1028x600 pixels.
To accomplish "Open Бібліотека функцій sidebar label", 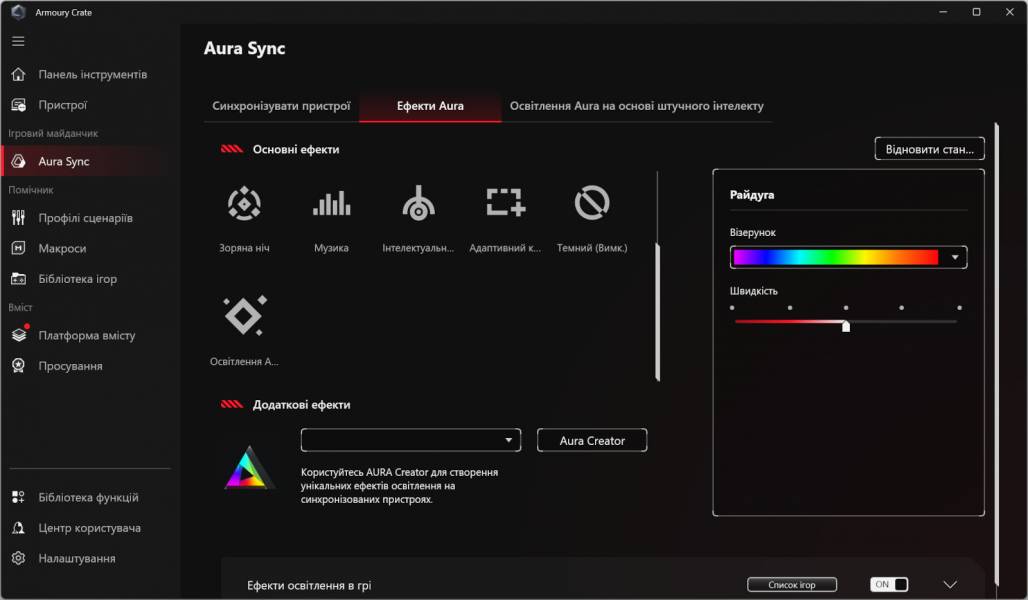I will (x=89, y=498).
